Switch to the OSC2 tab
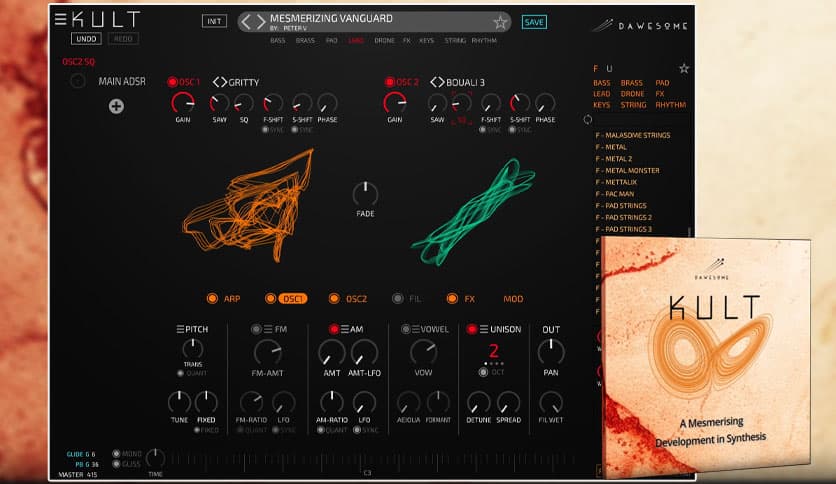836x484 pixels. tap(356, 299)
